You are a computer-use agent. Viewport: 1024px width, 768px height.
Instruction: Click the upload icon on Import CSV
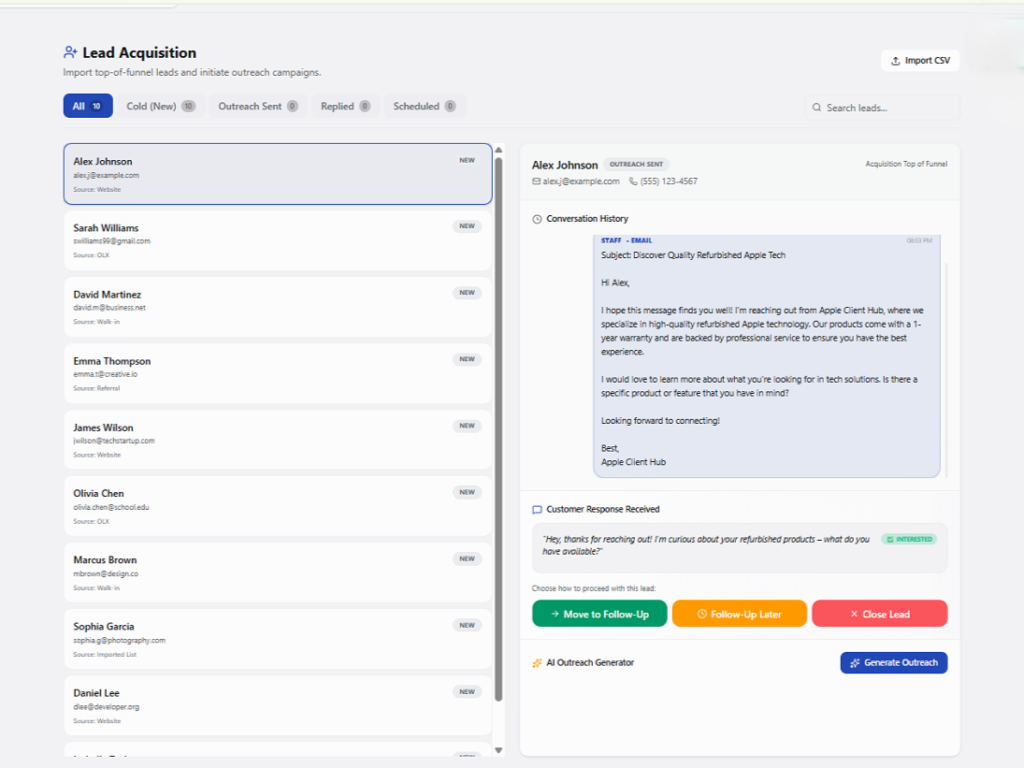[x=895, y=61]
